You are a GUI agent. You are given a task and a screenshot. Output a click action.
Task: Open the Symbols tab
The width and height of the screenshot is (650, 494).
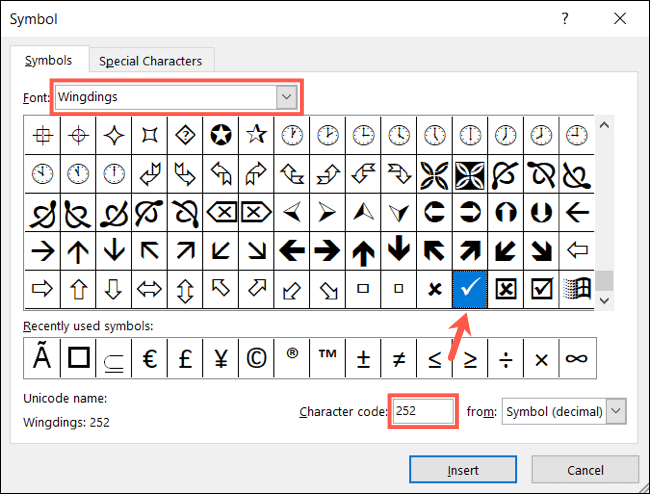coord(49,61)
